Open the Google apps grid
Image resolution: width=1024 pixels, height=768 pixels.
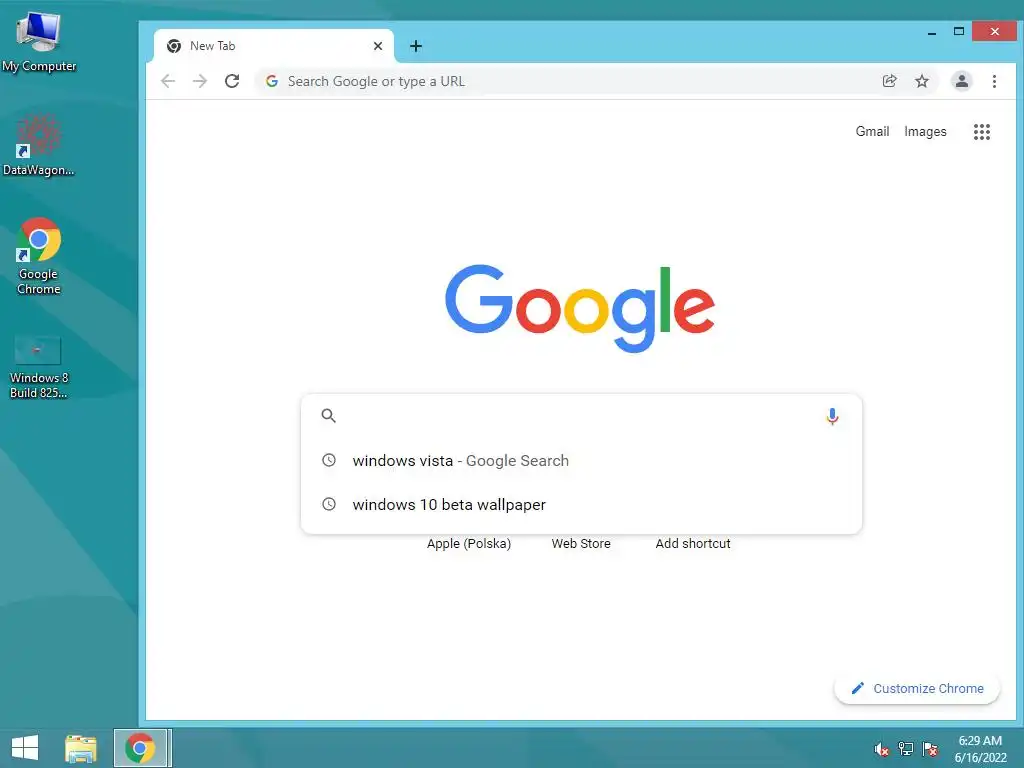[982, 132]
